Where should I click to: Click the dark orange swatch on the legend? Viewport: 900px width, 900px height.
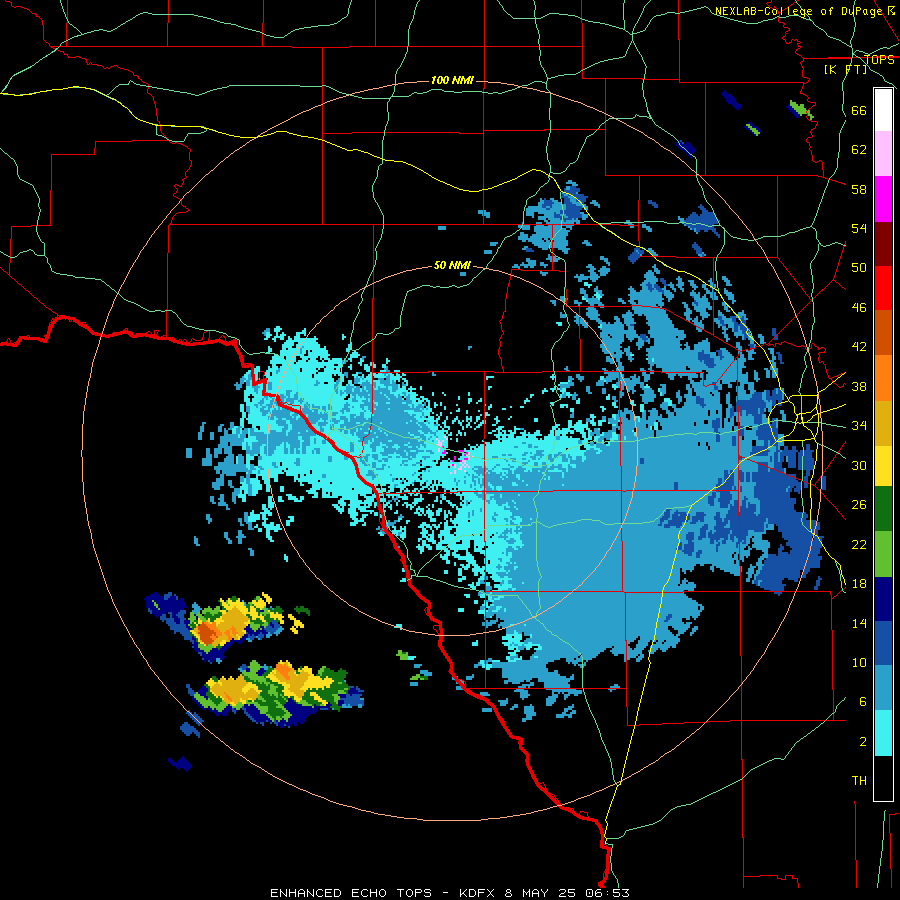pos(883,332)
